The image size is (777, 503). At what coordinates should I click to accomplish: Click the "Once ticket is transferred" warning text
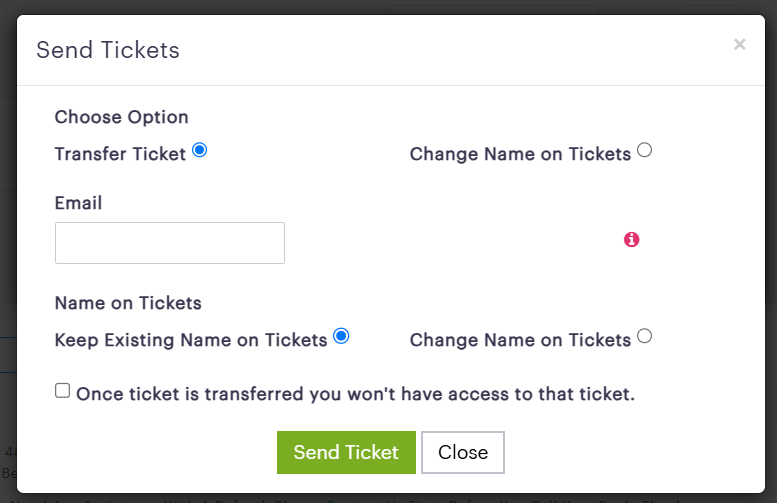point(355,394)
